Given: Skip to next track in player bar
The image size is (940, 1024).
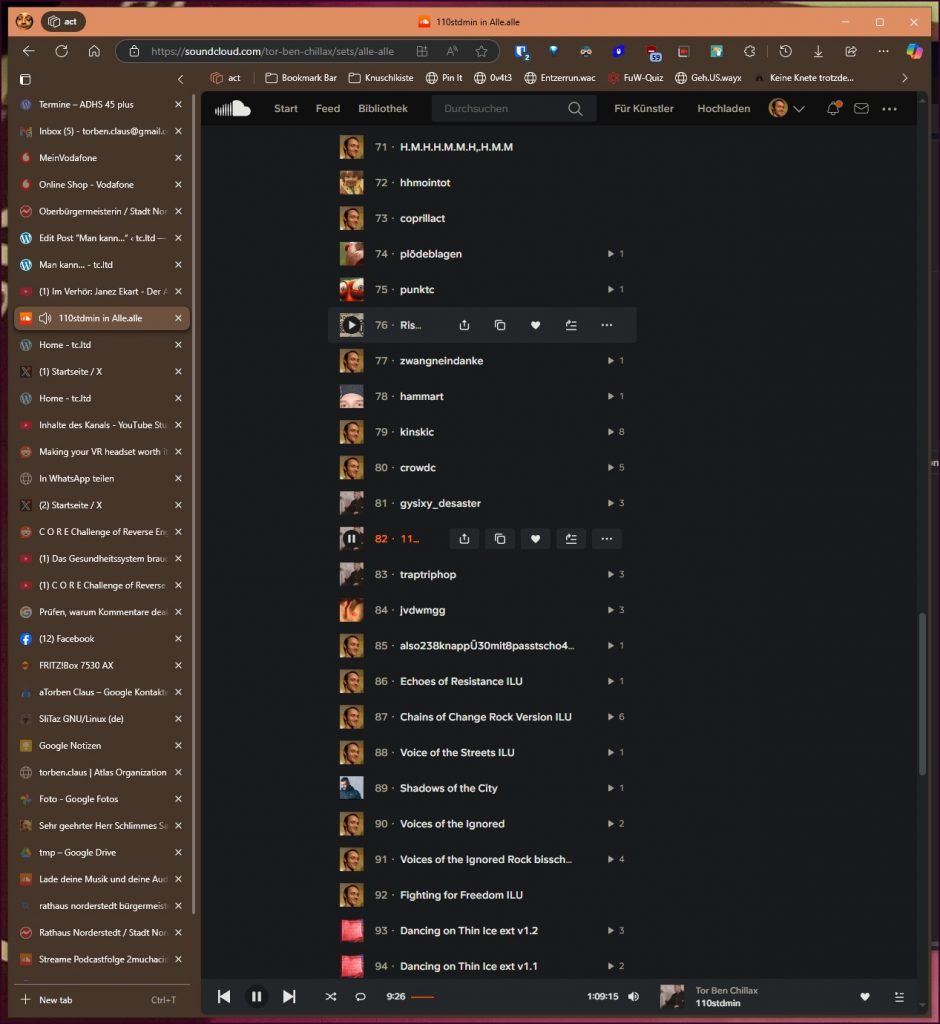Looking at the screenshot, I should (x=289, y=997).
